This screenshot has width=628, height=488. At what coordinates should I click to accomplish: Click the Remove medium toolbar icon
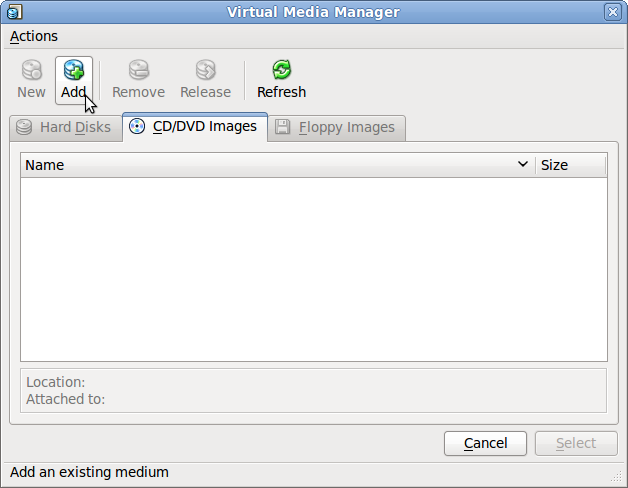point(138,79)
